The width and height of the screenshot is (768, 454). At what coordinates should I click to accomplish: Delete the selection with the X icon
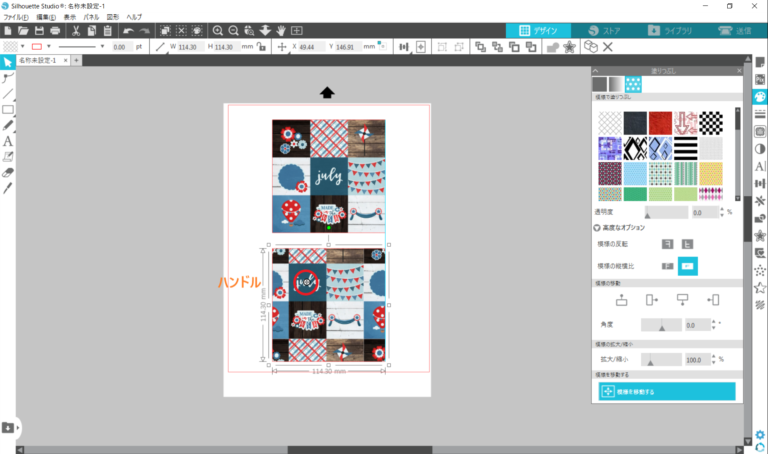(608, 47)
